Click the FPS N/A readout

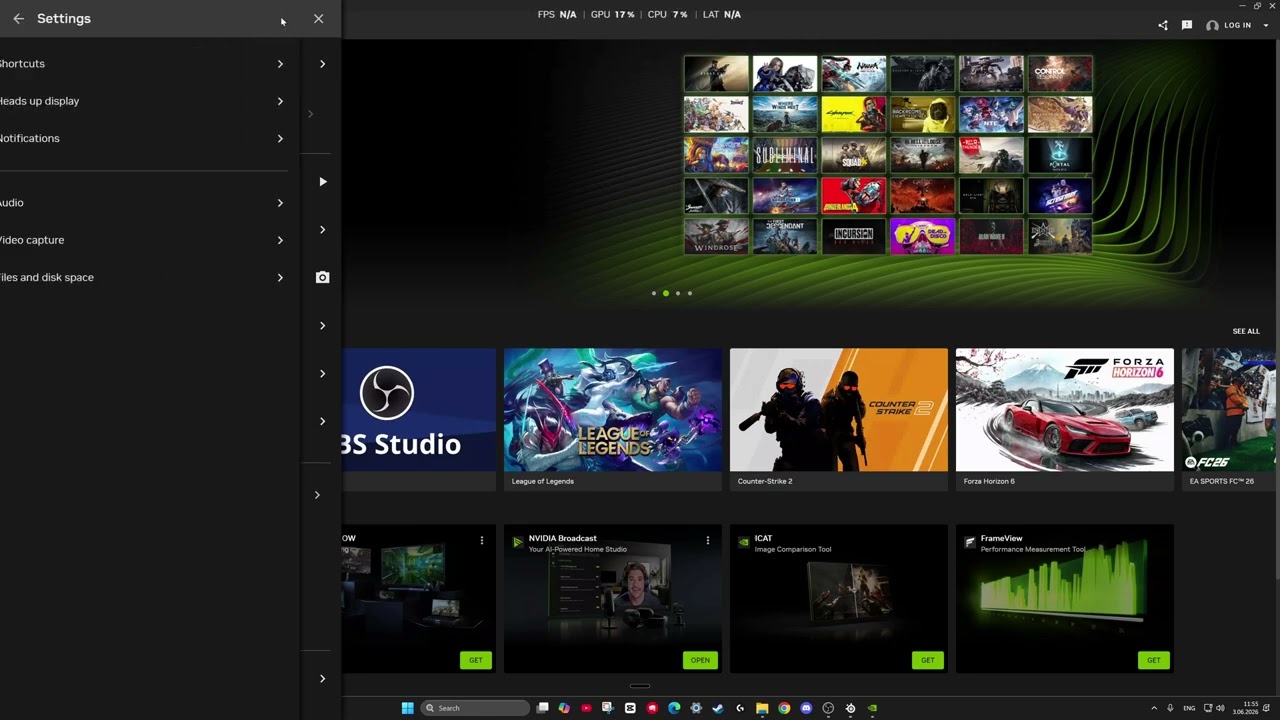[x=557, y=15]
